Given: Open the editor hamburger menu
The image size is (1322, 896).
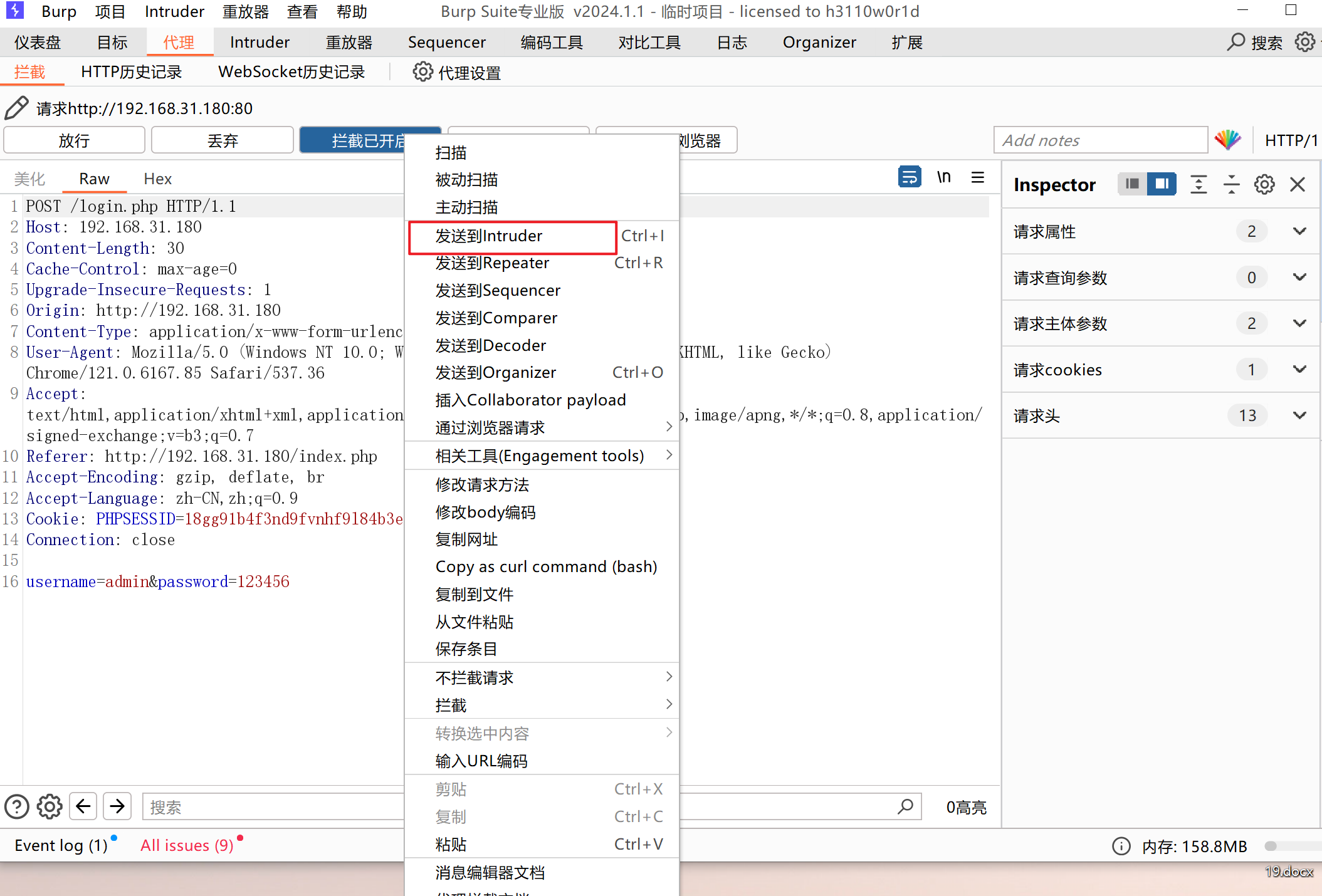Looking at the screenshot, I should 977,177.
